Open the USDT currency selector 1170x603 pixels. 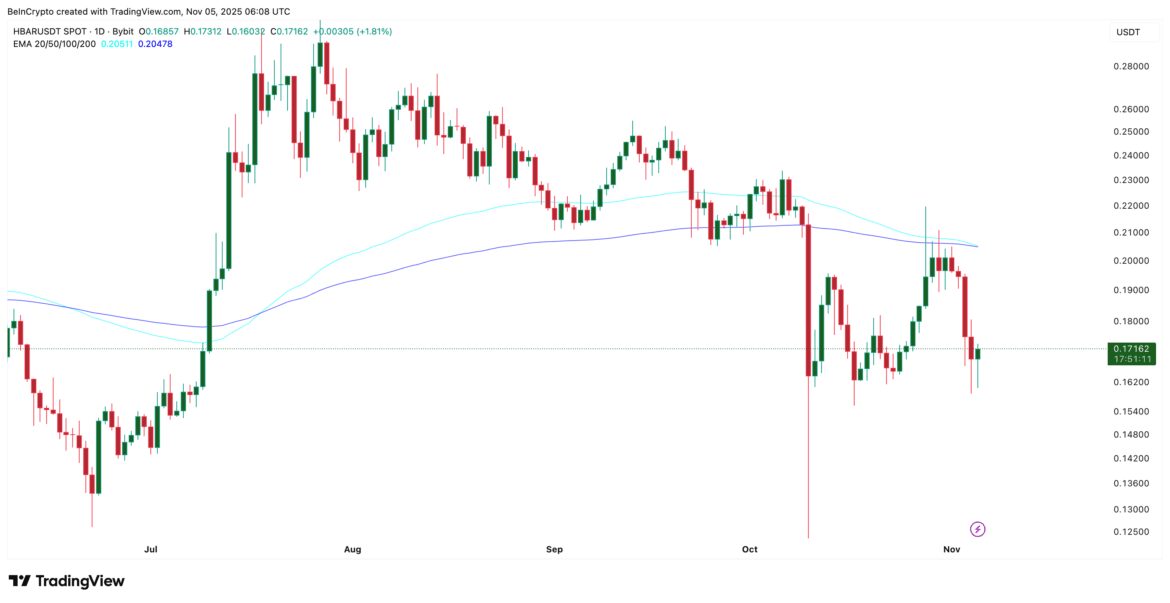pos(1128,33)
